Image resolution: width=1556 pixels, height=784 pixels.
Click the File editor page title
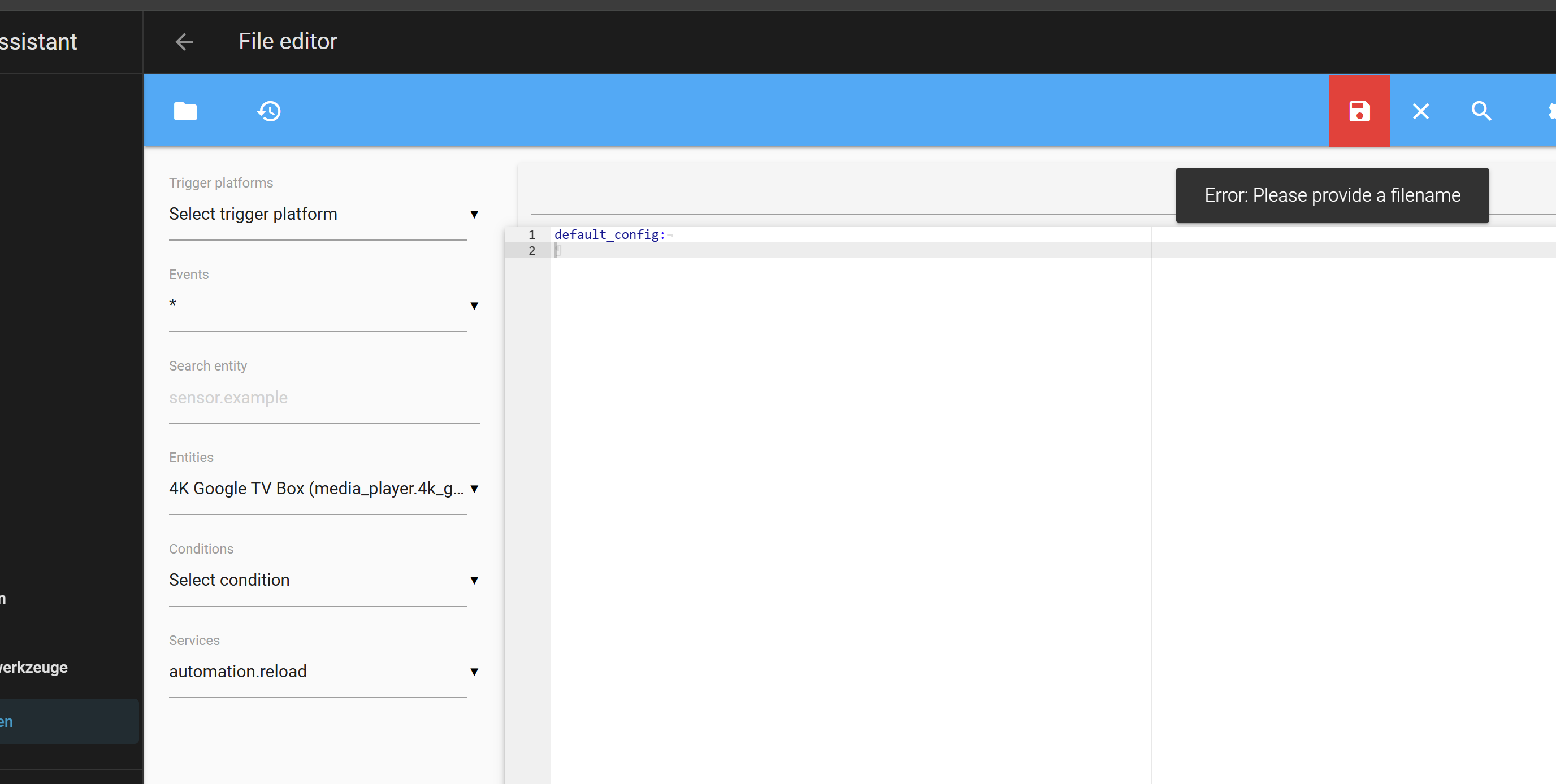(288, 42)
